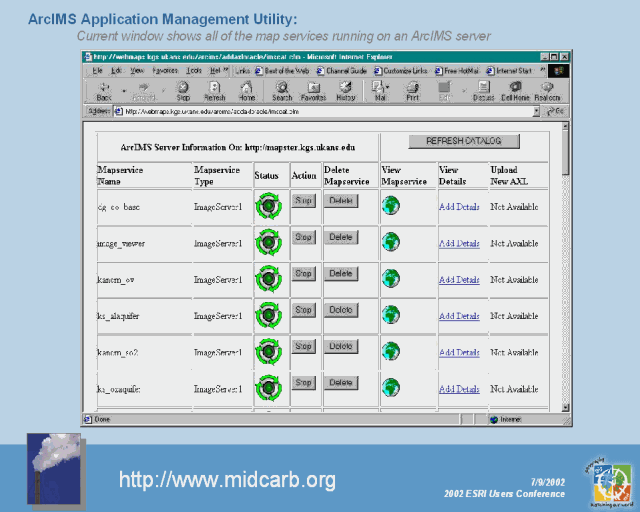Screen dimensions: 640x512
Task: Stop the kancrn_ov mapservice
Action: (x=303, y=273)
